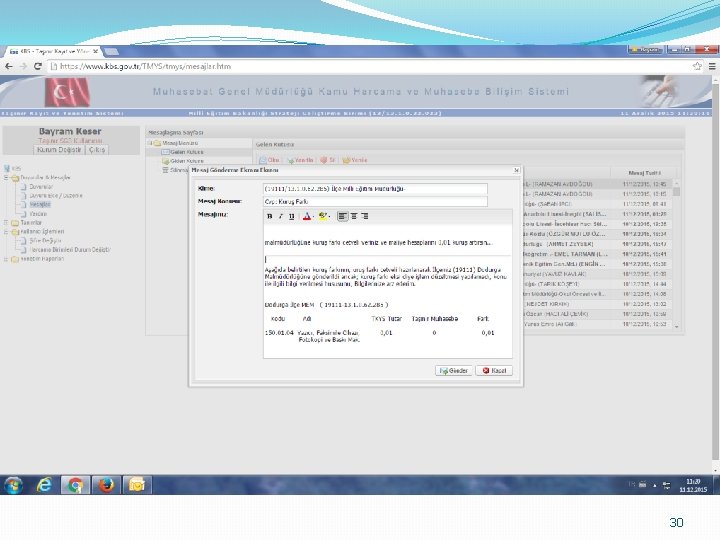Viewport: 720px width, 540px height.
Task: Align message text to the left
Action: (x=343, y=216)
